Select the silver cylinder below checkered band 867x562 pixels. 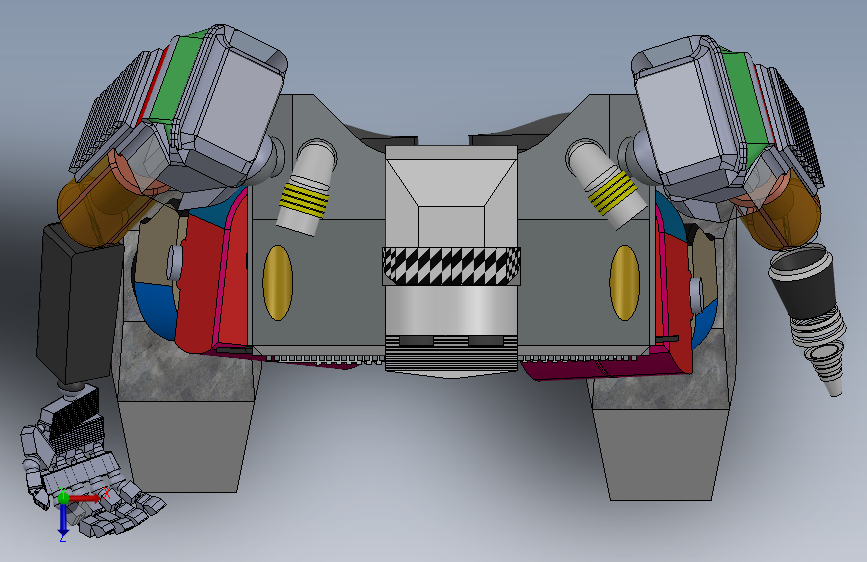click(451, 310)
